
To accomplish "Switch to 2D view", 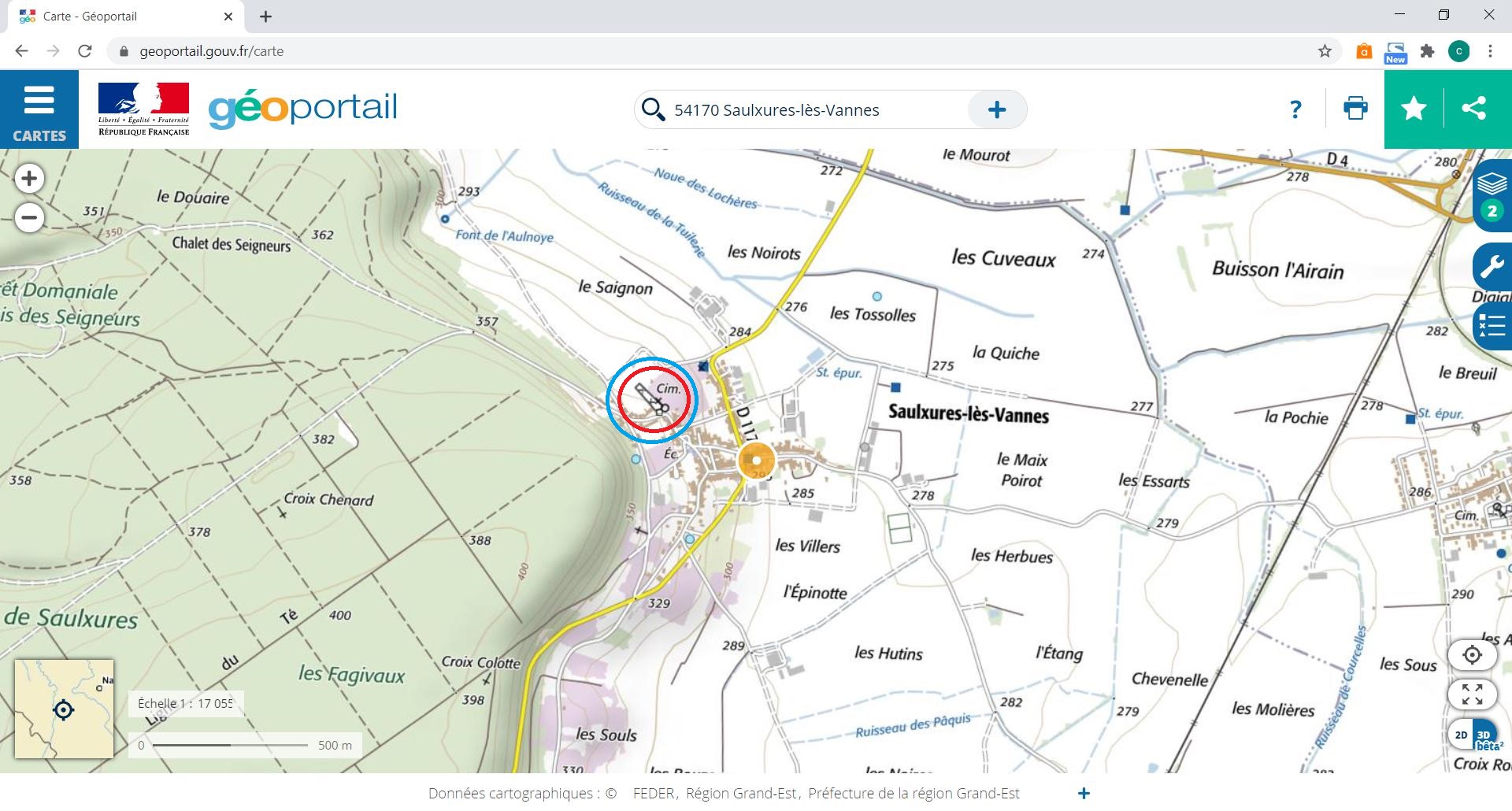I will pyautogui.click(x=1461, y=735).
